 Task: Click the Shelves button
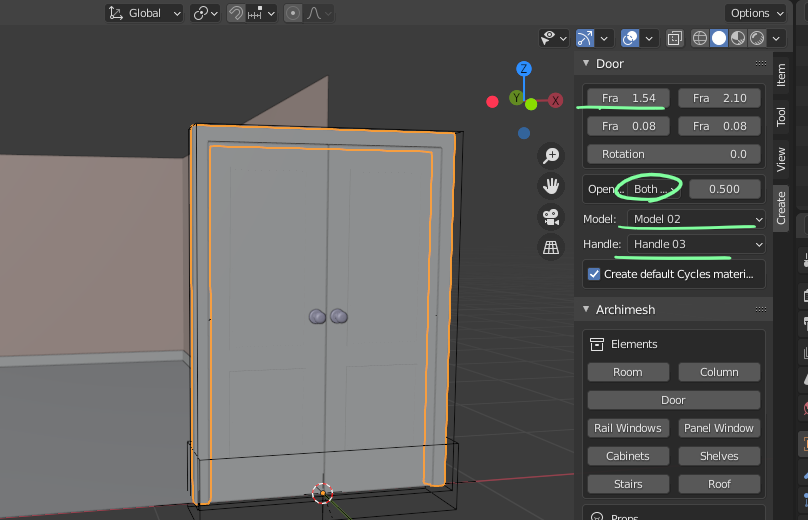click(719, 456)
